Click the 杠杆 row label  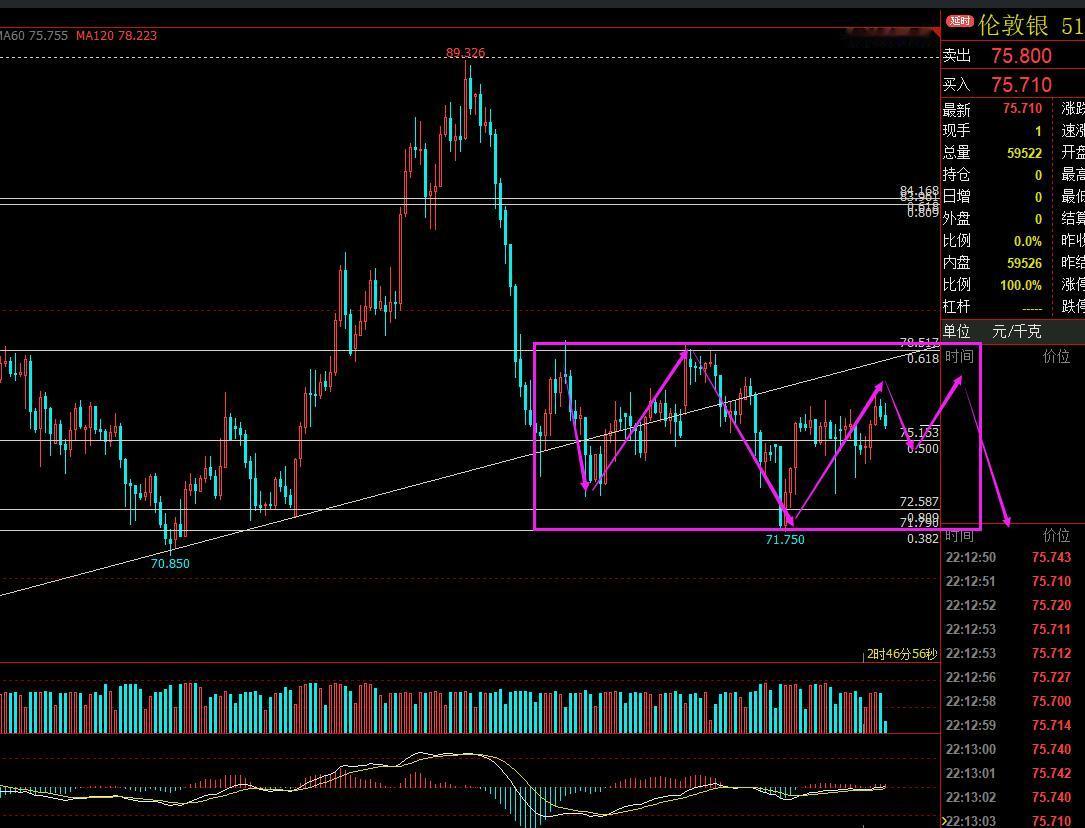(x=957, y=306)
